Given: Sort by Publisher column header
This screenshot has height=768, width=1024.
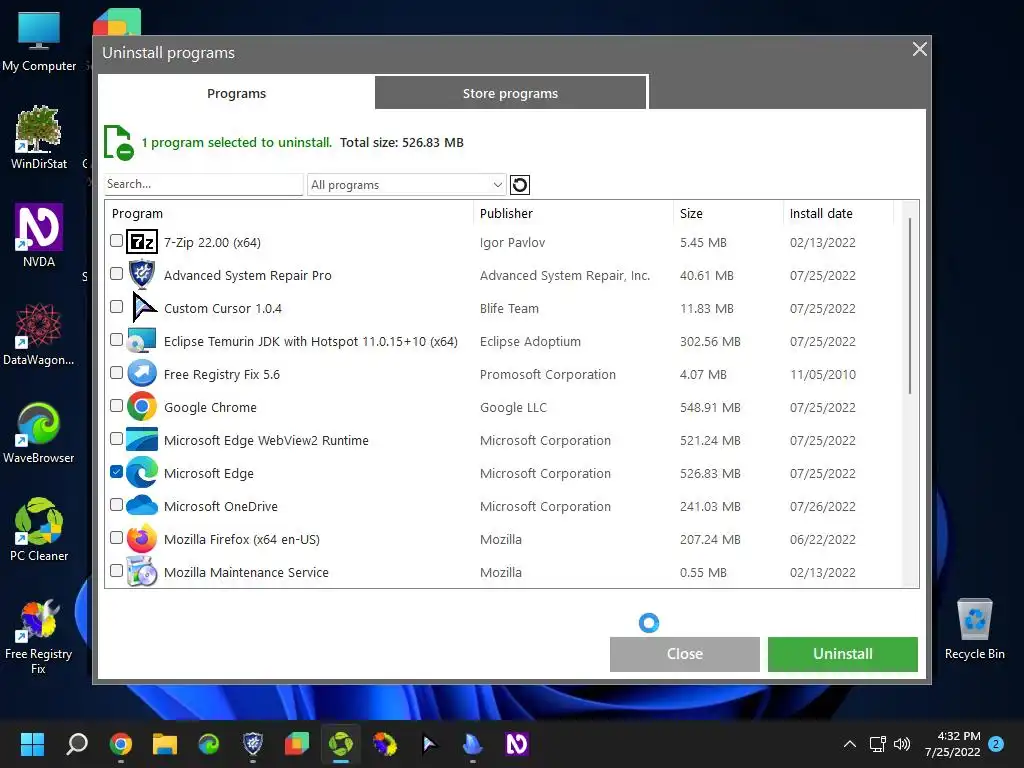Looking at the screenshot, I should coord(506,214).
